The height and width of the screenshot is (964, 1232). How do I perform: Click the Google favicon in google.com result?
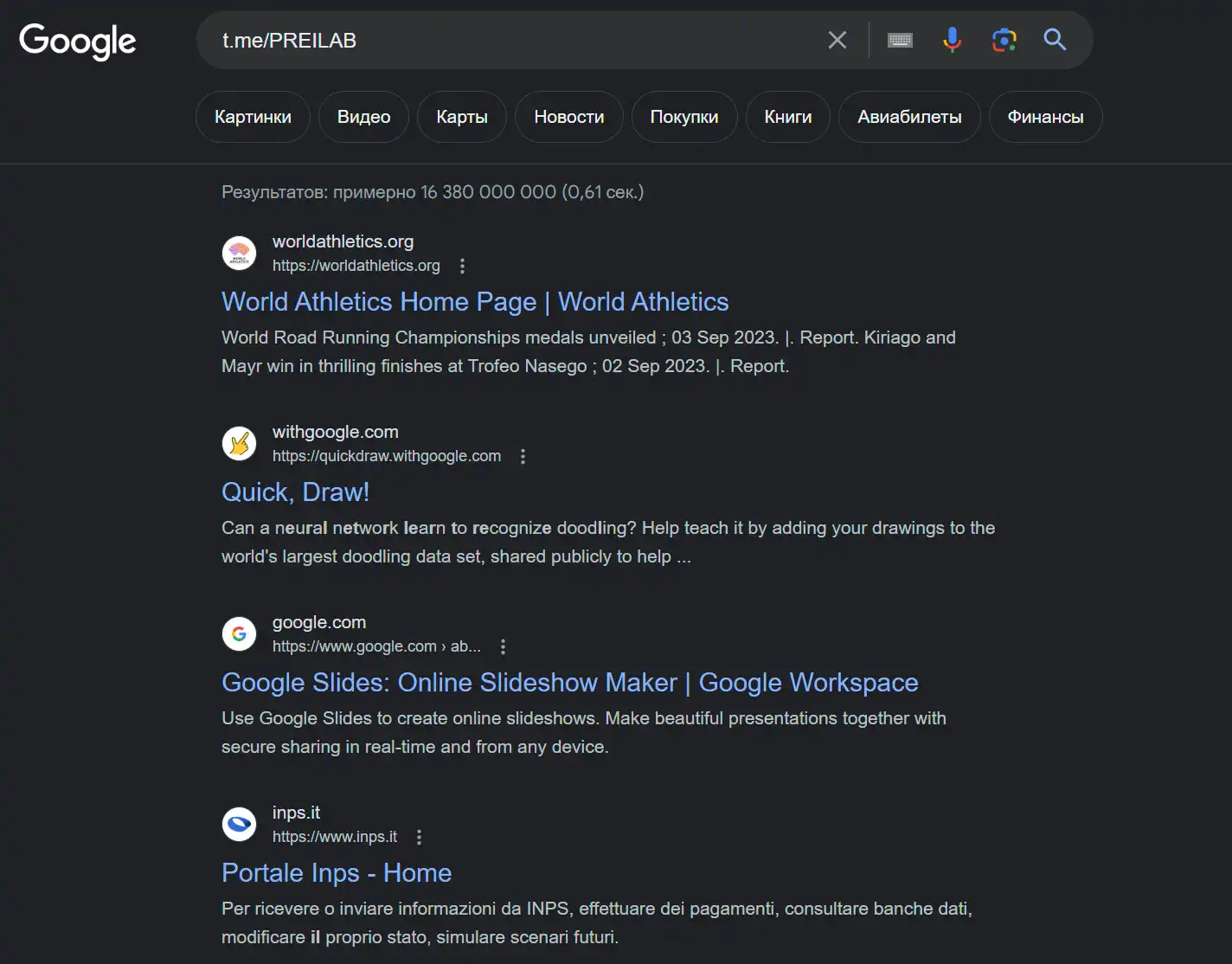tap(239, 633)
